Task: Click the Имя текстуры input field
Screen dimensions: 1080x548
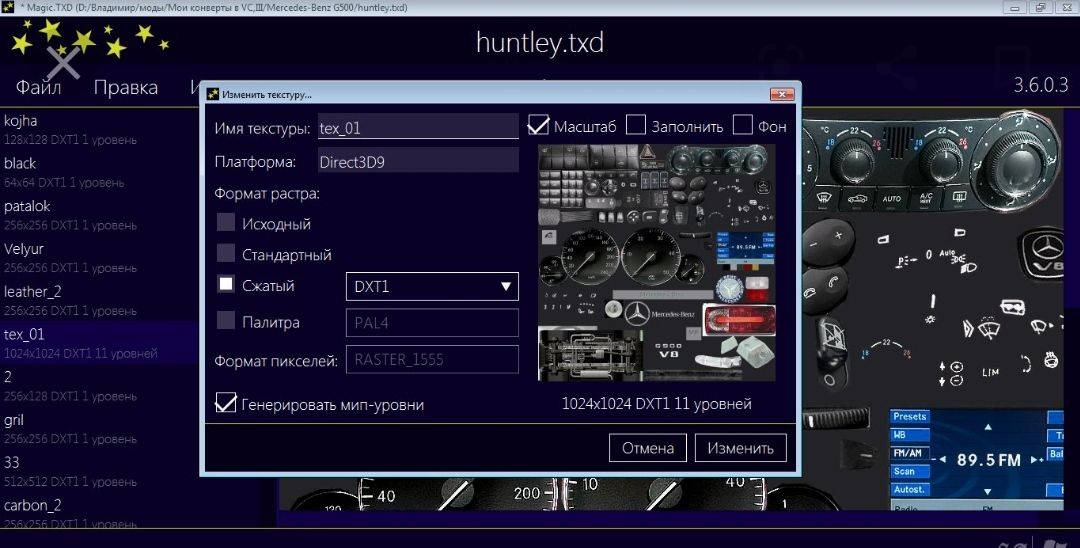Action: point(417,126)
